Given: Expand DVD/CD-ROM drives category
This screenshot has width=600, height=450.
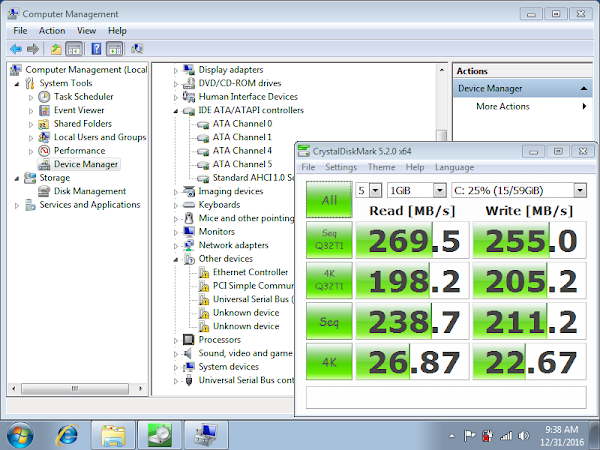Looking at the screenshot, I should coord(176,84).
